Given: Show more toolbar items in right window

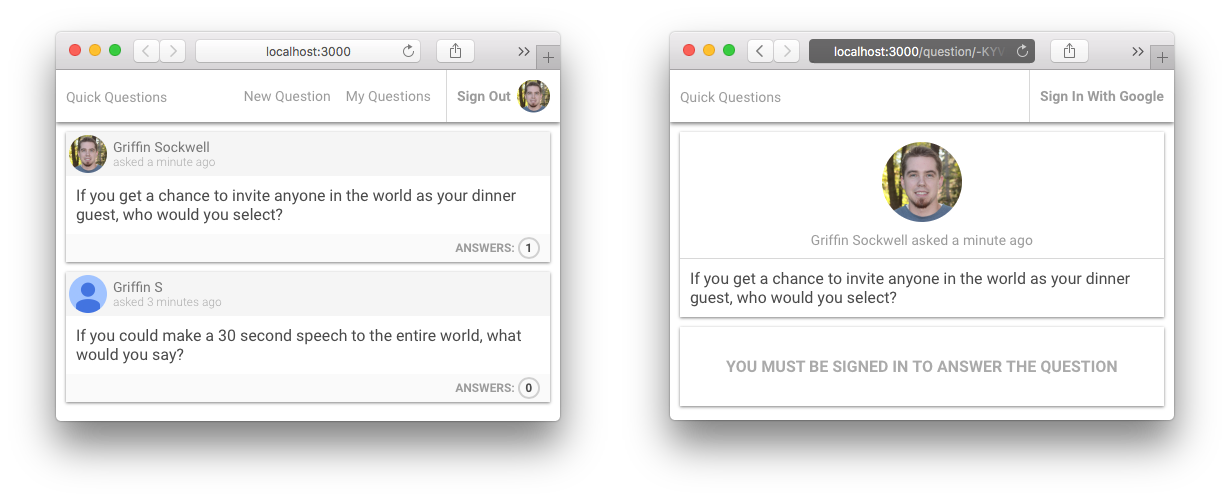Looking at the screenshot, I should click(1138, 52).
